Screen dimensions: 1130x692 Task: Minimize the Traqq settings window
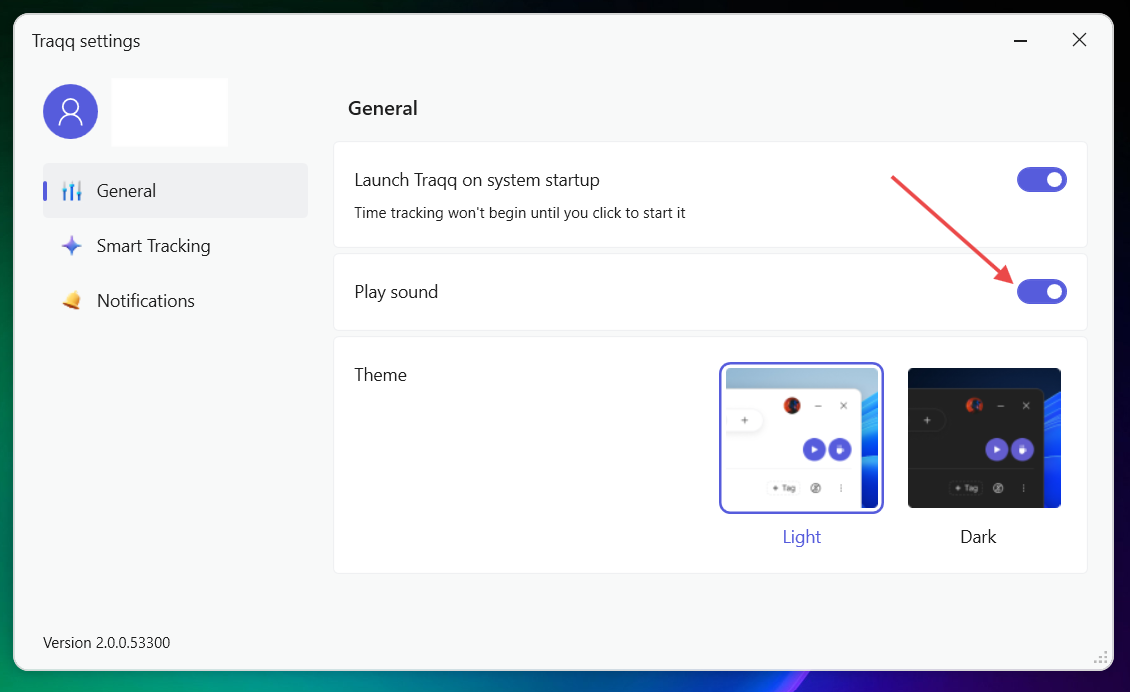(x=1020, y=40)
